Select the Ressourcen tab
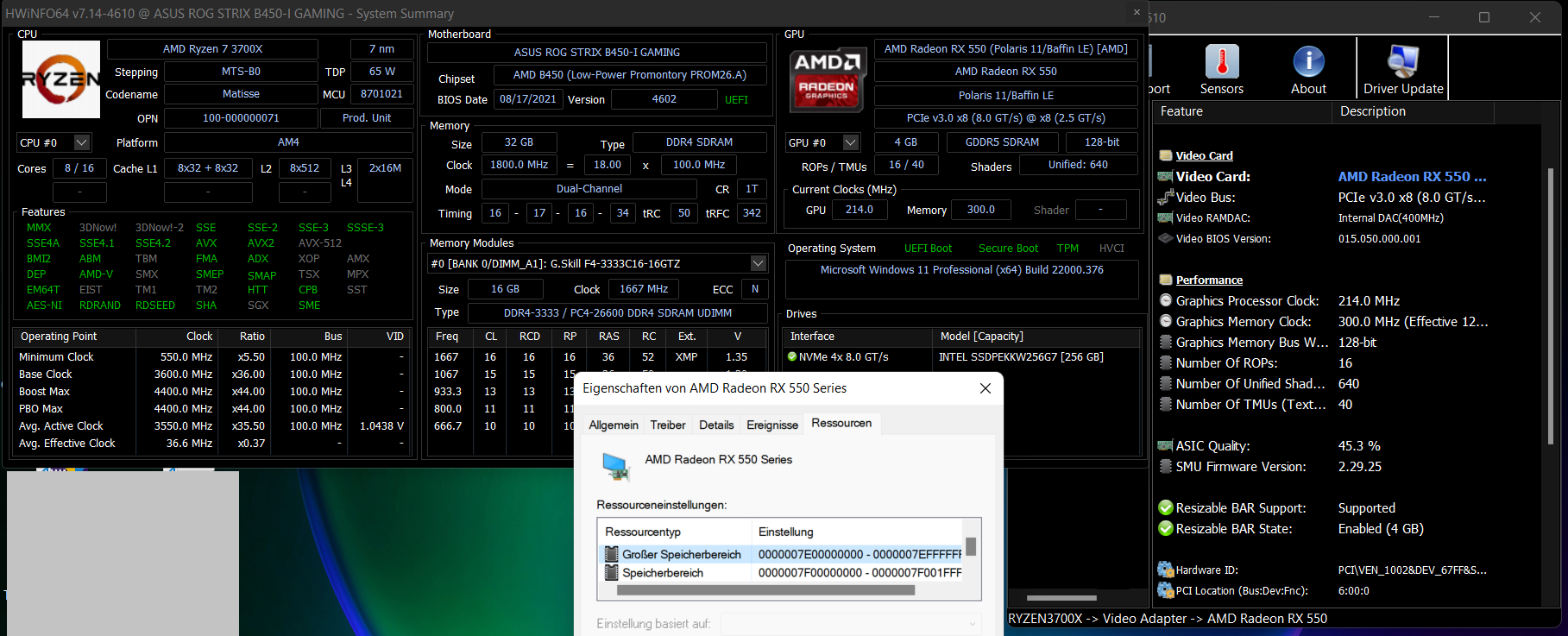This screenshot has width=1568, height=636. click(841, 423)
